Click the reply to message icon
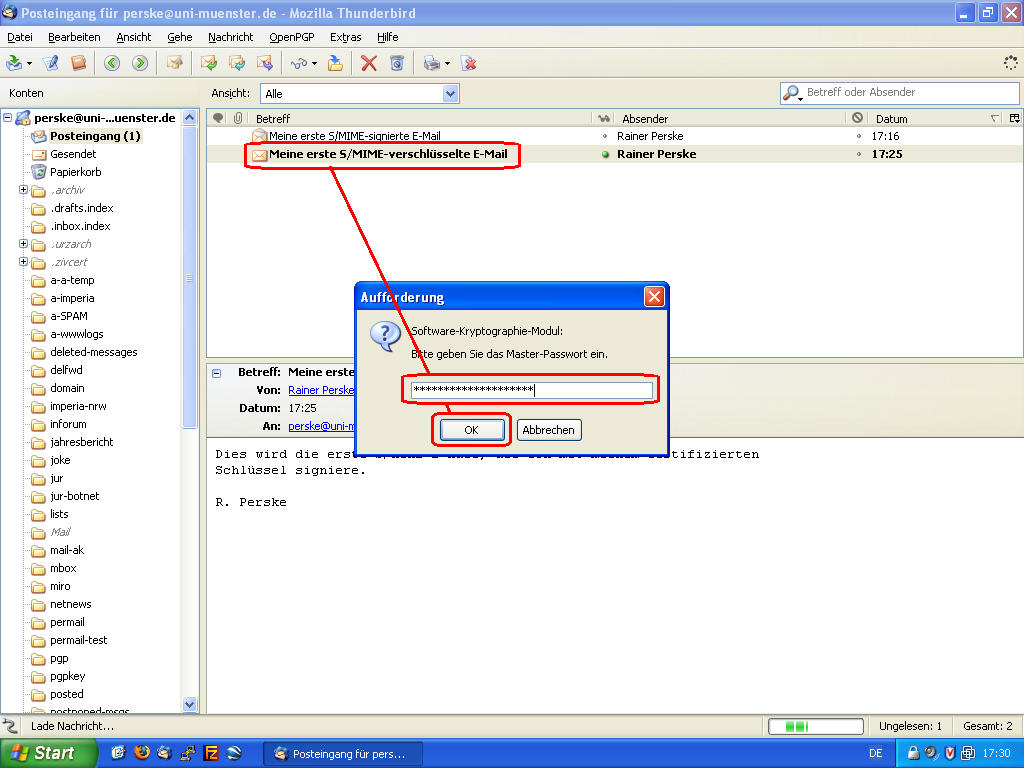1024x768 pixels. point(209,63)
